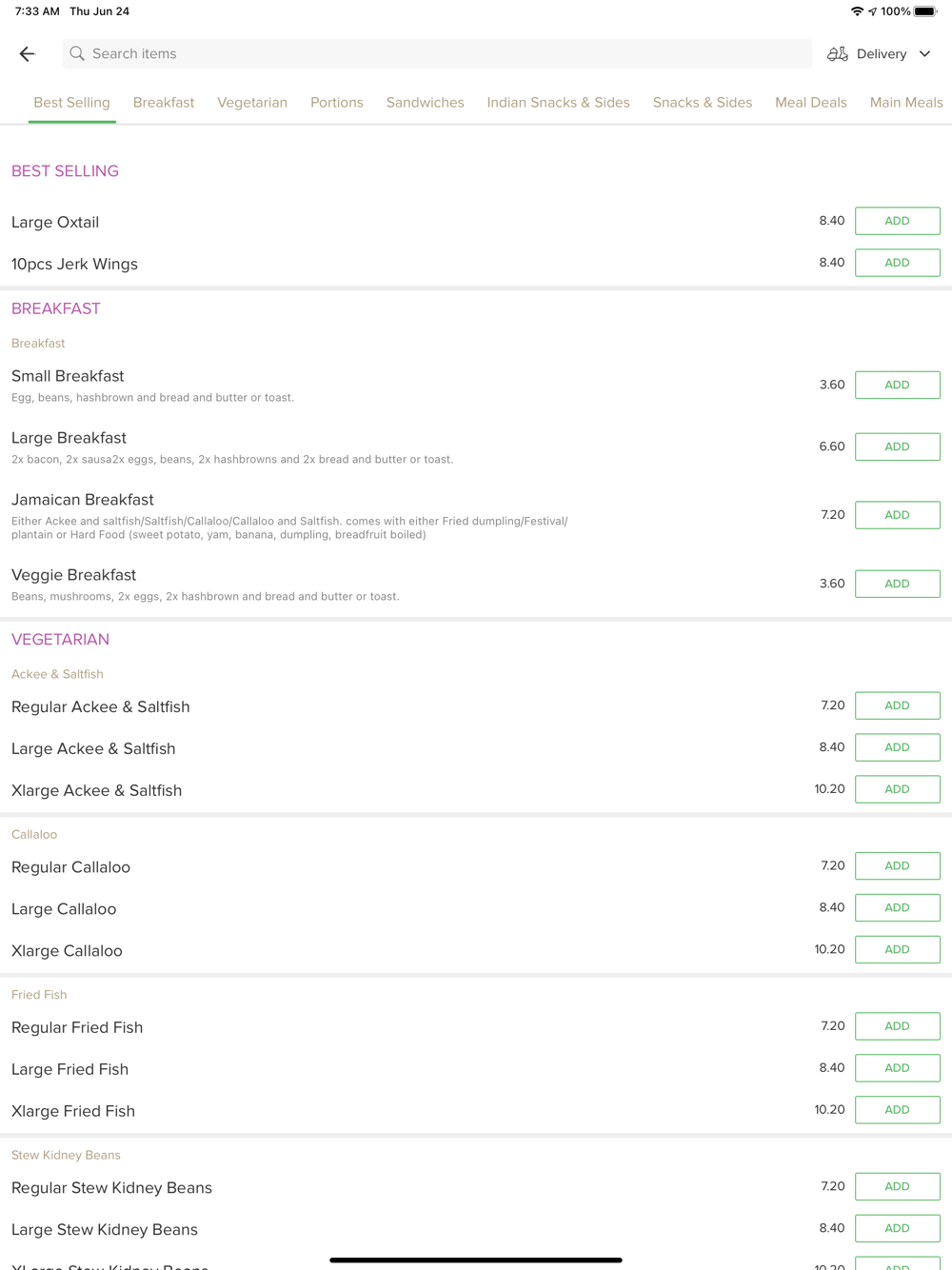Open the Meal Deals tab

coord(810,103)
